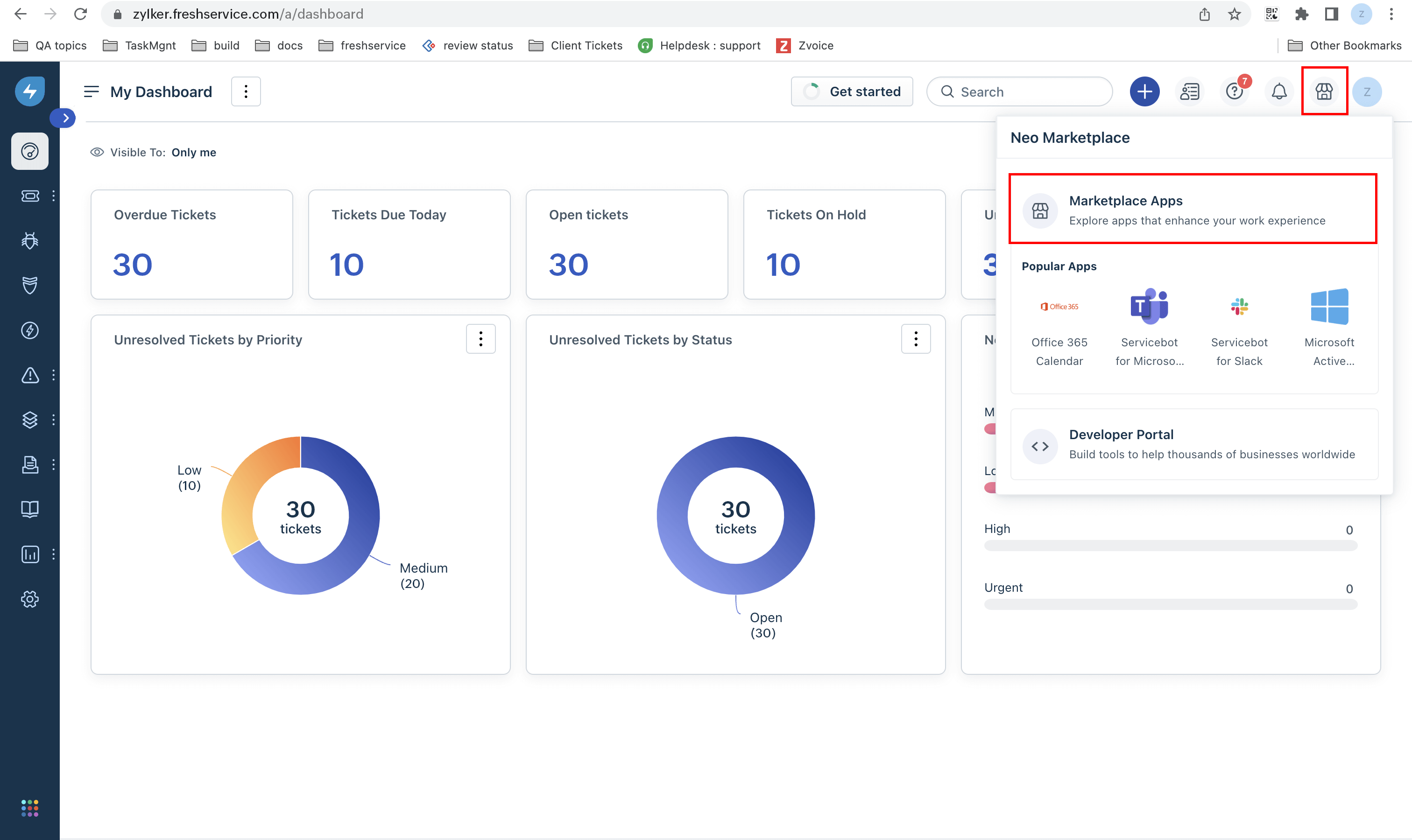Open Admin settings gear in sidebar
This screenshot has width=1412, height=840.
29,599
